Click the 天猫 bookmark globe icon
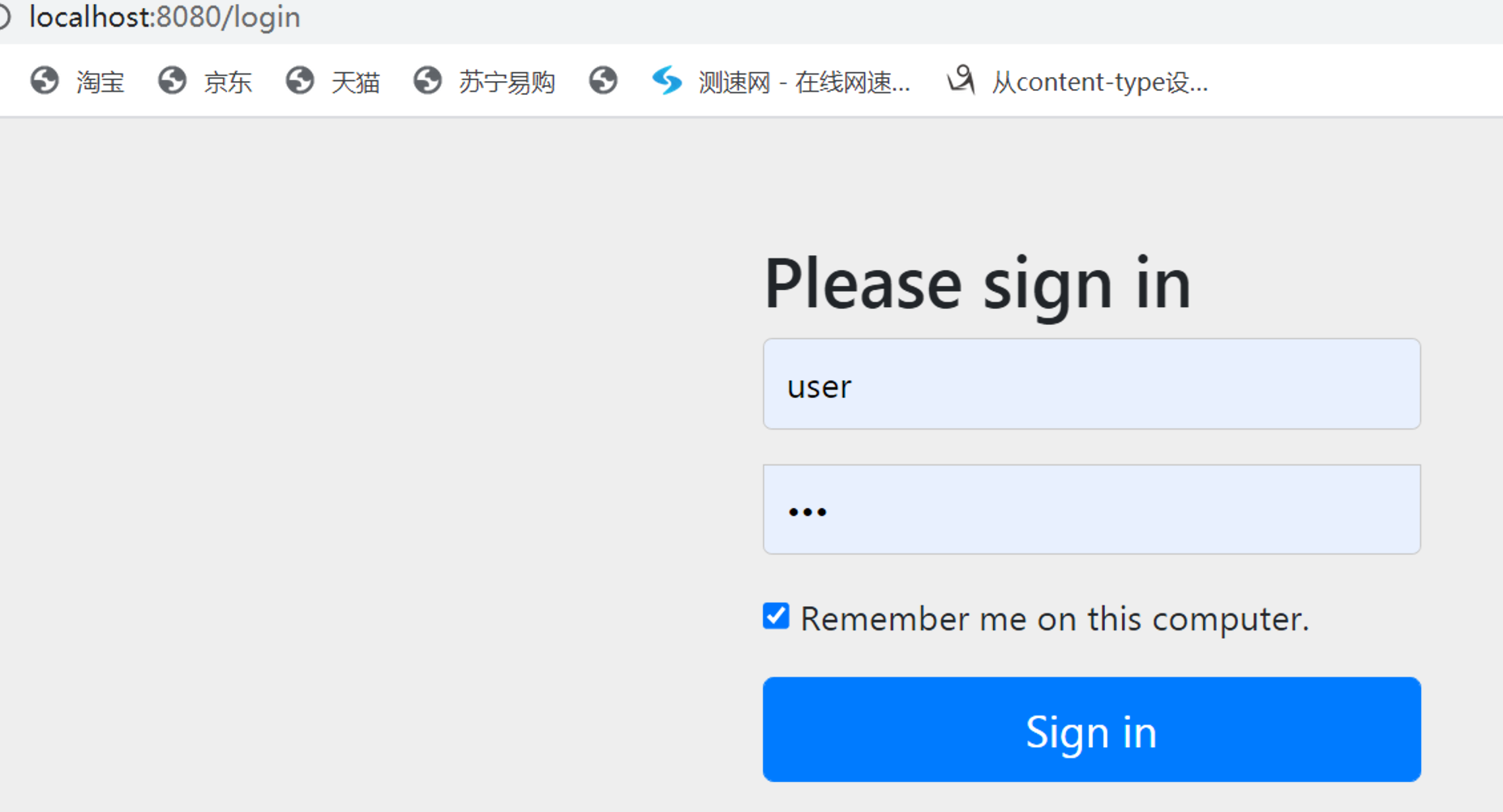Image resolution: width=1503 pixels, height=812 pixels. 300,81
